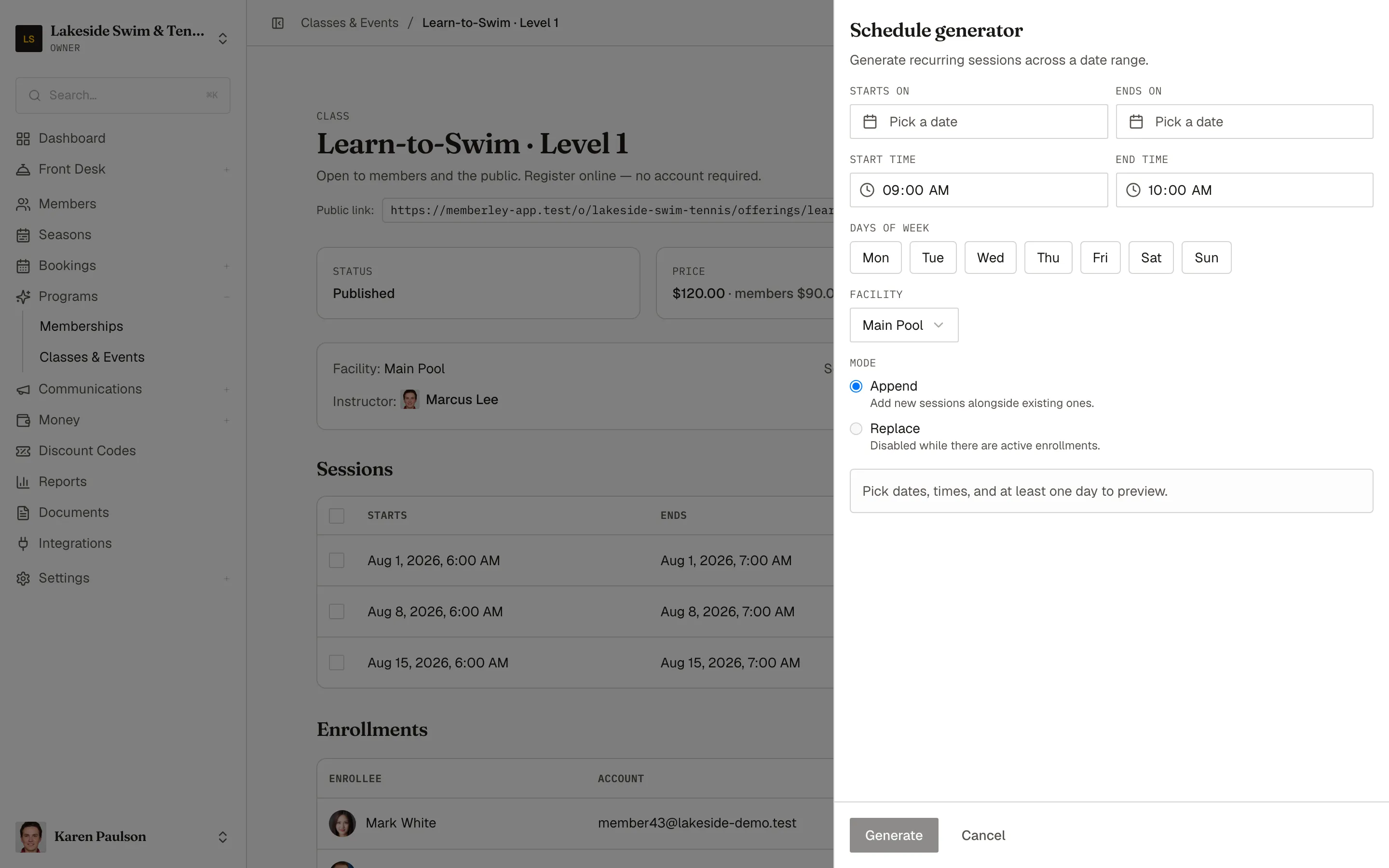The width and height of the screenshot is (1389, 868).
Task: Click the sidebar Search field
Action: click(x=123, y=95)
